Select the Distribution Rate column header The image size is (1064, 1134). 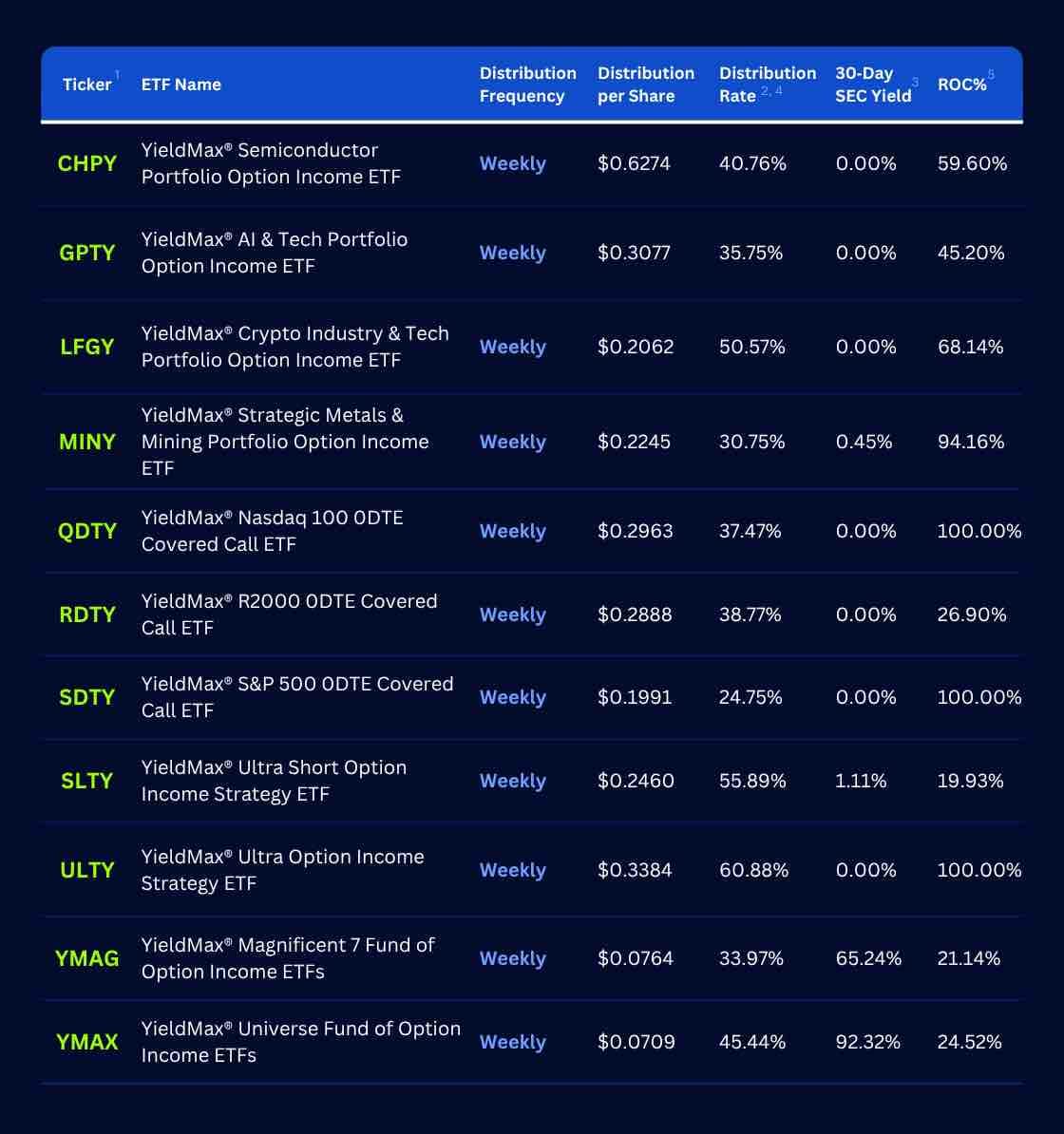[767, 85]
